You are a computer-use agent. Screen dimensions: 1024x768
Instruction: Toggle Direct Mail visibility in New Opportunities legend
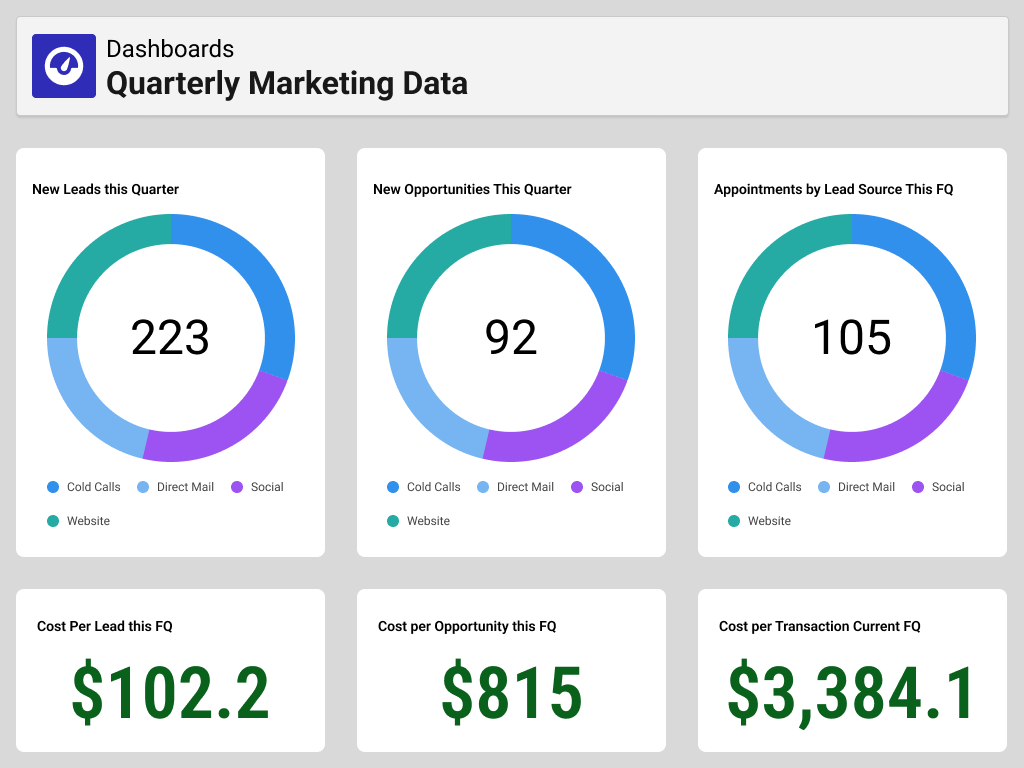coord(481,487)
